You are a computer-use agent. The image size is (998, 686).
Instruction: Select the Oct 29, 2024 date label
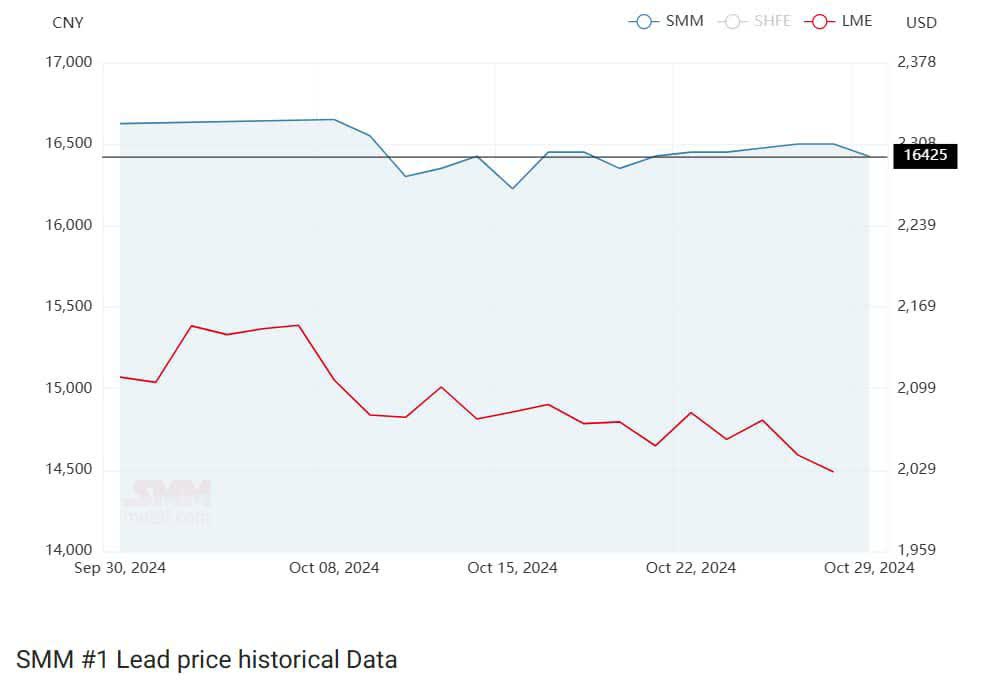pos(868,568)
